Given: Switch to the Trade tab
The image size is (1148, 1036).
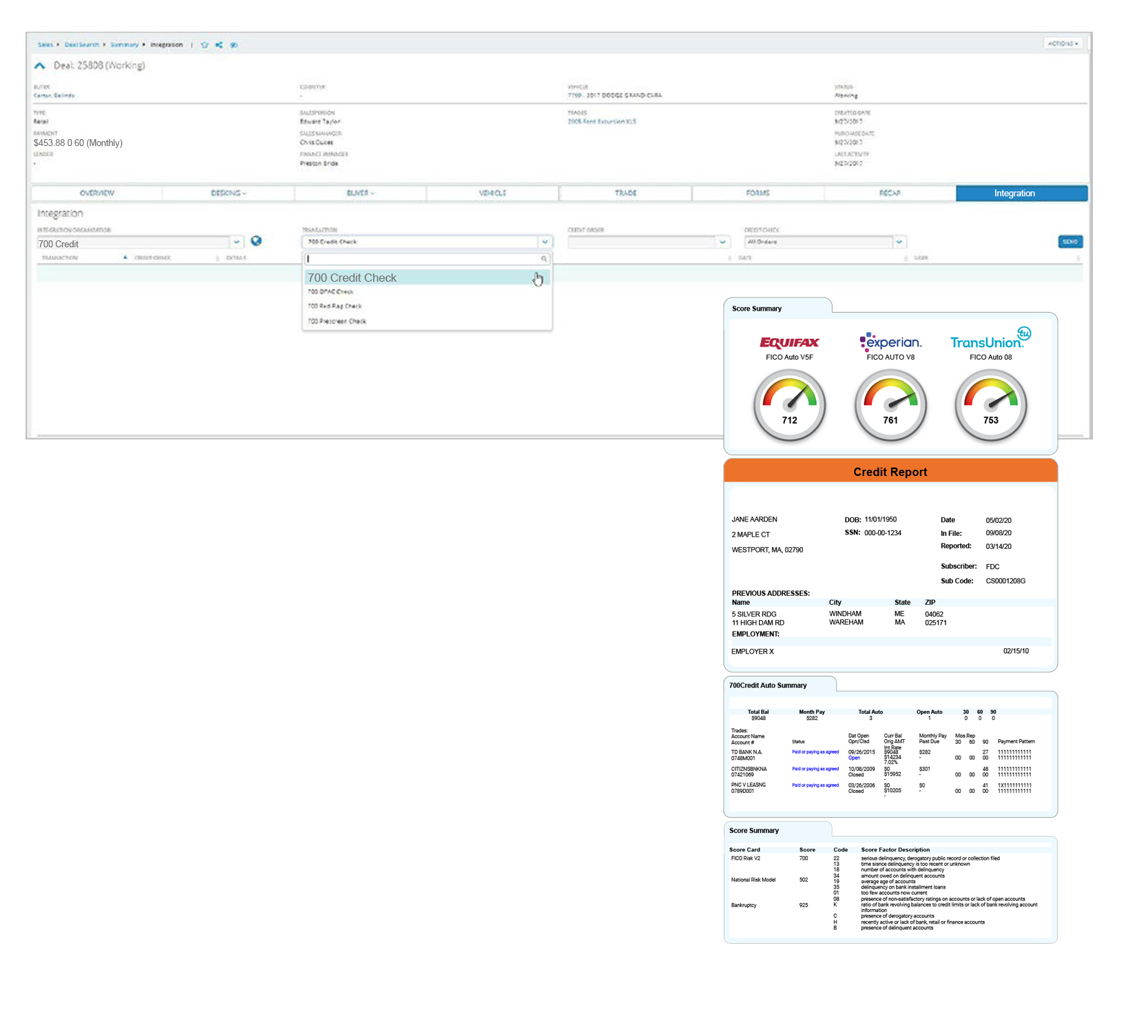Looking at the screenshot, I should (625, 194).
